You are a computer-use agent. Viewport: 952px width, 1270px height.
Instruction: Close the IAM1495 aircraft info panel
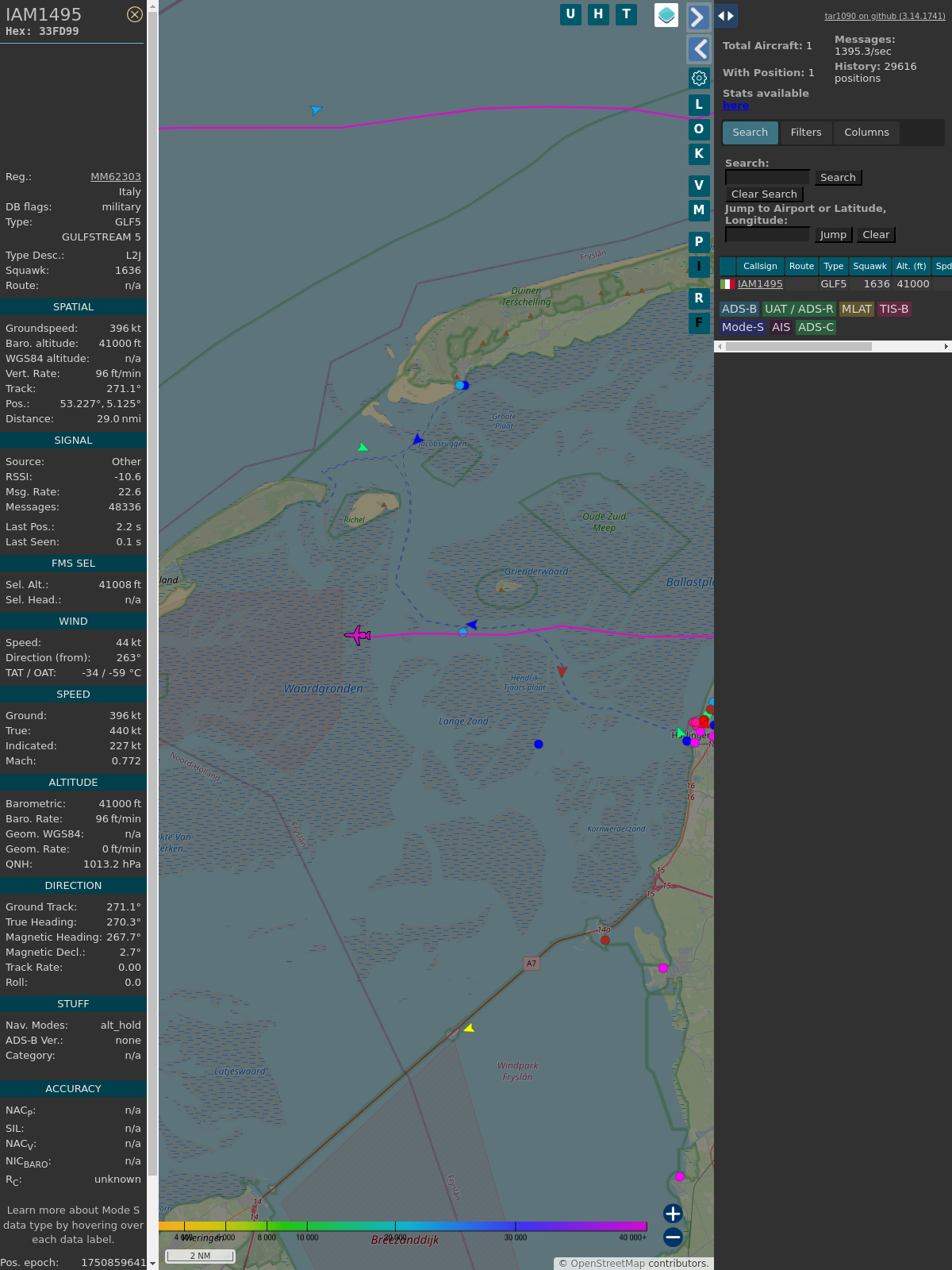point(135,14)
